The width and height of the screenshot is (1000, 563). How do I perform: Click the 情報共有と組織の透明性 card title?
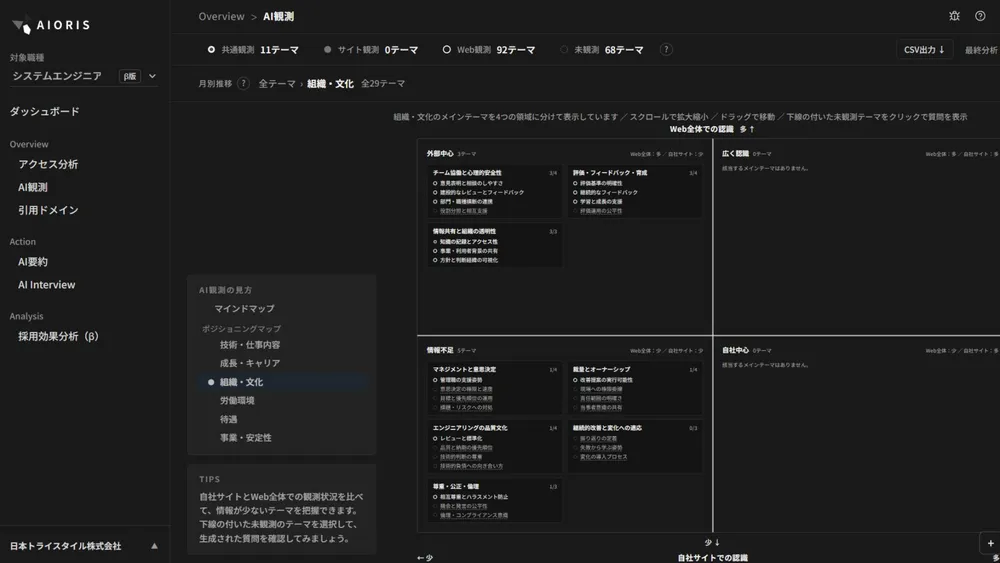pos(464,231)
